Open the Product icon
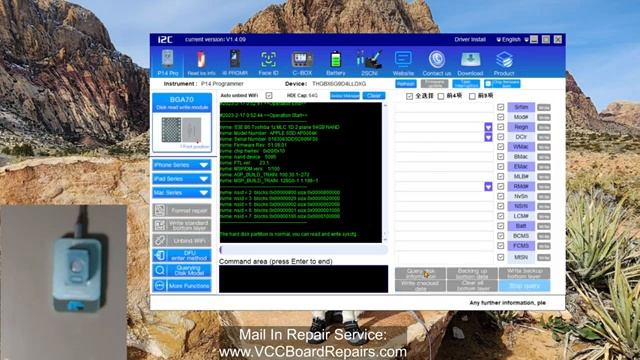640x360 pixels. pos(504,62)
